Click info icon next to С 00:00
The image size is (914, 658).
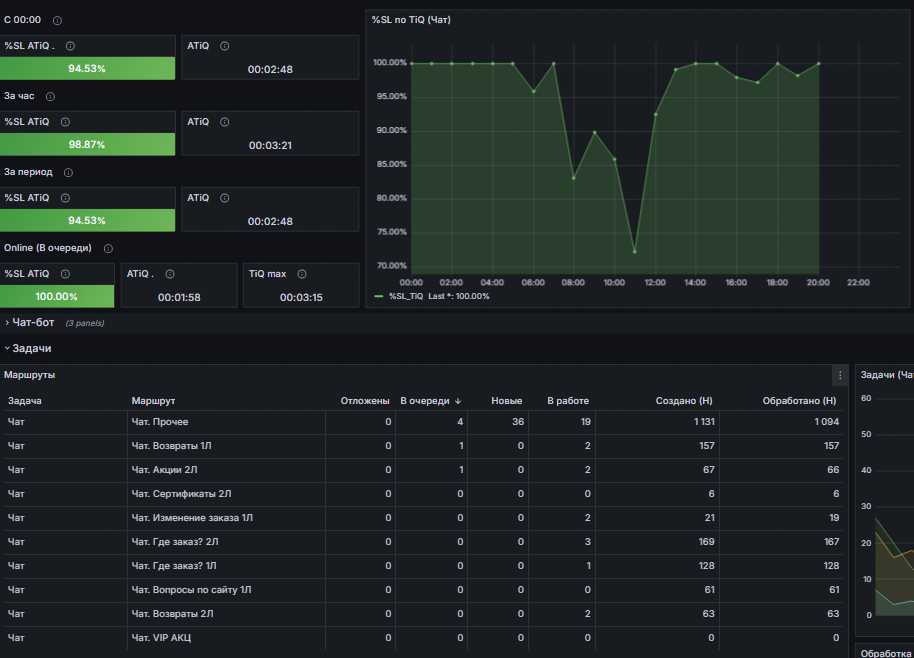click(57, 20)
